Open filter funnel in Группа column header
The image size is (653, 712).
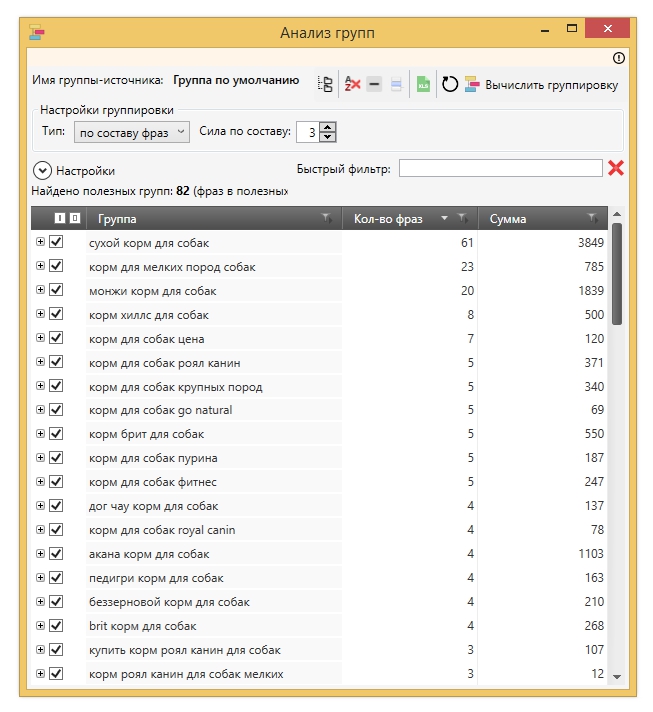point(326,218)
